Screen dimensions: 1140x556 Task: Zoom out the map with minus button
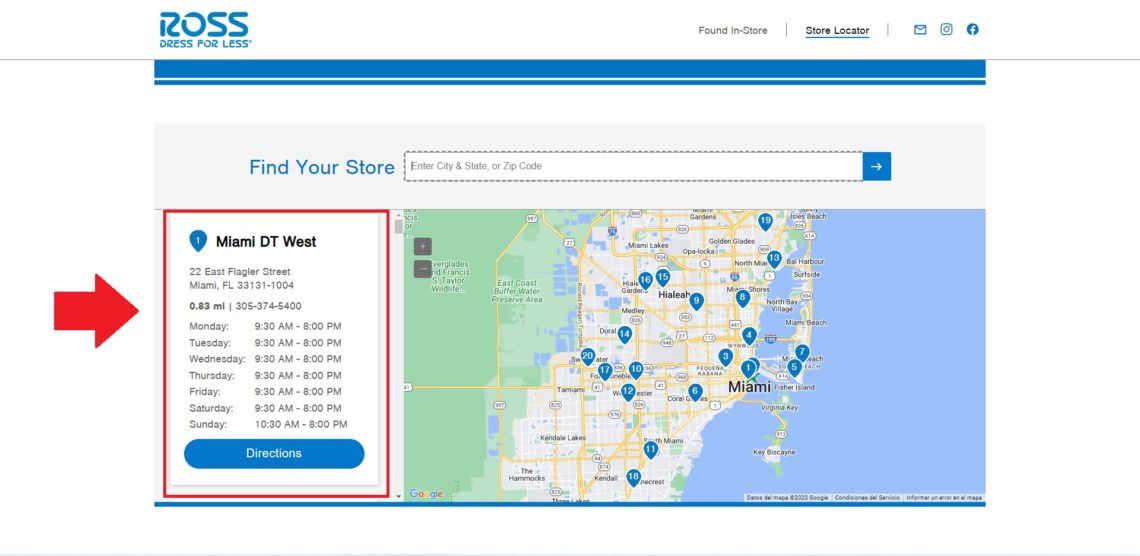423,268
